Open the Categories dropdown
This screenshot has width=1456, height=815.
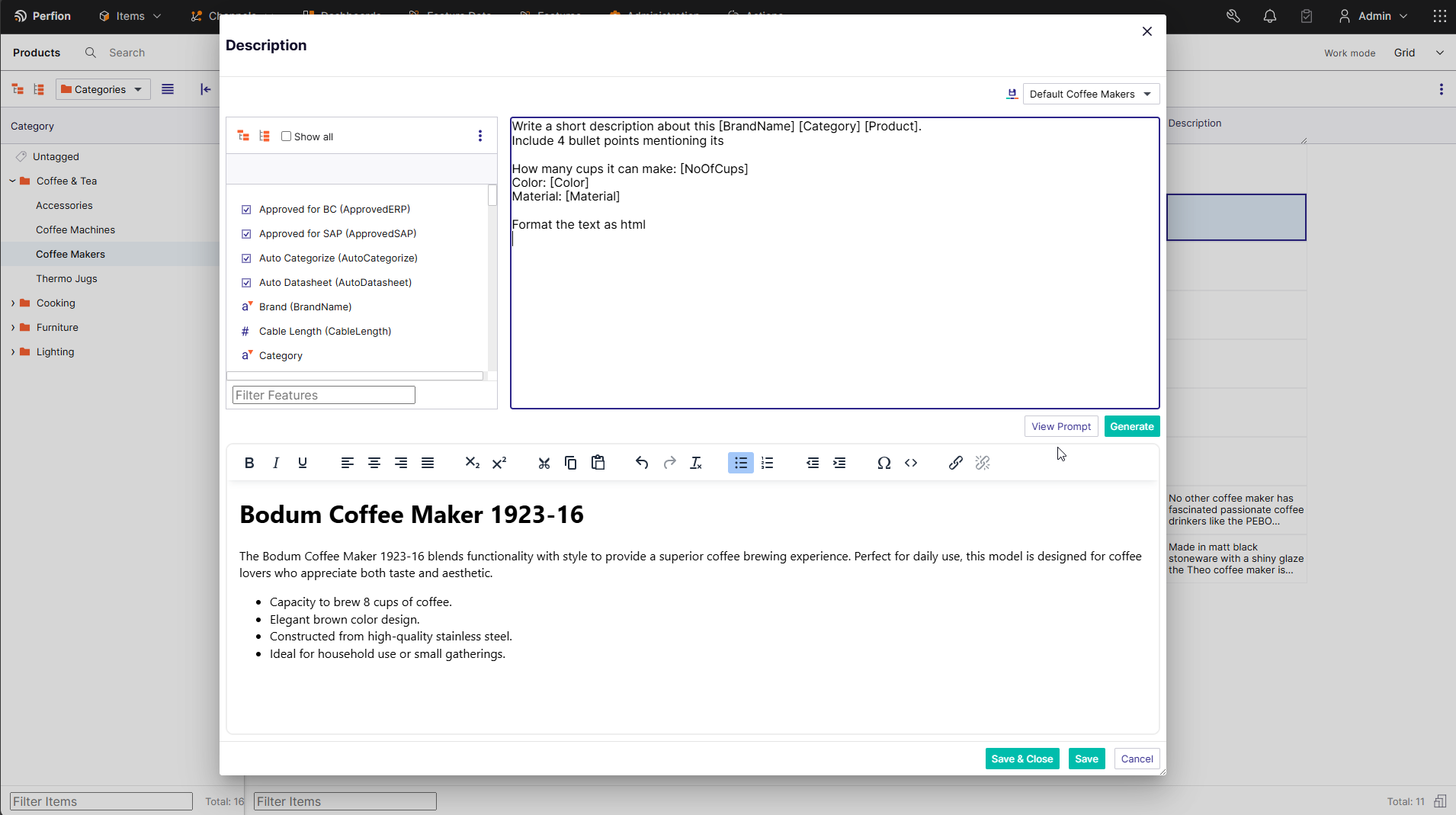coord(103,89)
